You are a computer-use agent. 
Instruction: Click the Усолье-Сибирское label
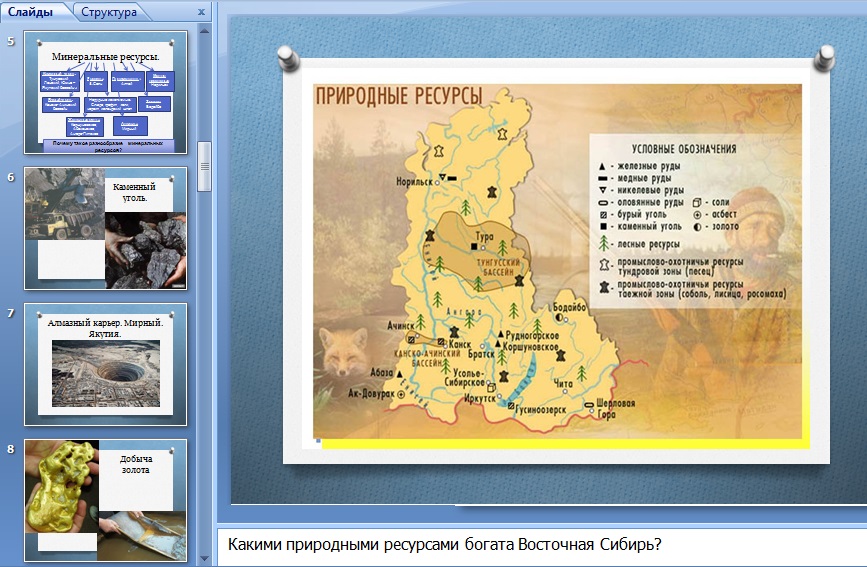click(x=464, y=377)
